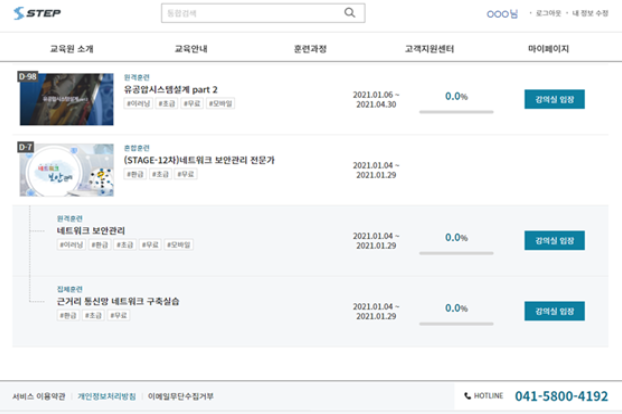Open 근거리 통신망 네트워크 구축실습 title
This screenshot has height=414, width=622.
click(118, 301)
